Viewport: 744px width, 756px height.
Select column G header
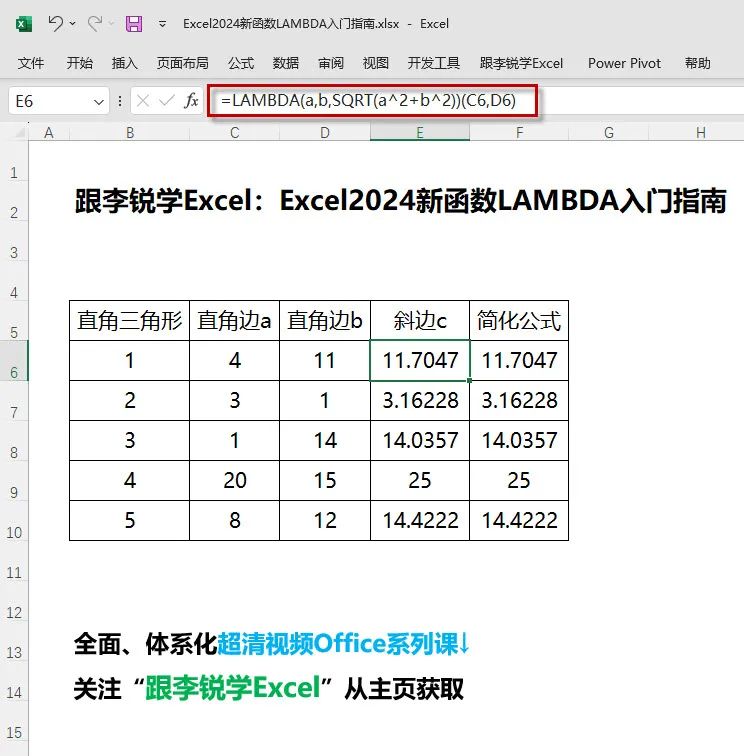pyautogui.click(x=609, y=133)
